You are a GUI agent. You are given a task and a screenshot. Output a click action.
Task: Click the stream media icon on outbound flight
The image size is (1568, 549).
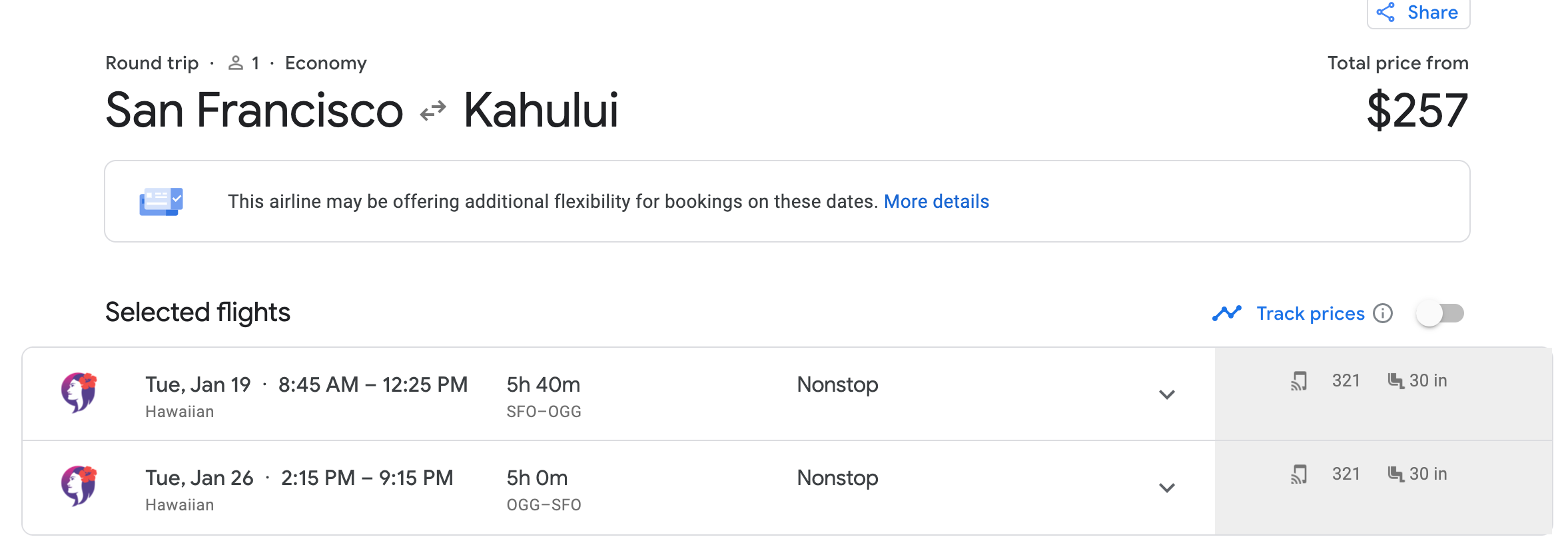tap(1299, 381)
